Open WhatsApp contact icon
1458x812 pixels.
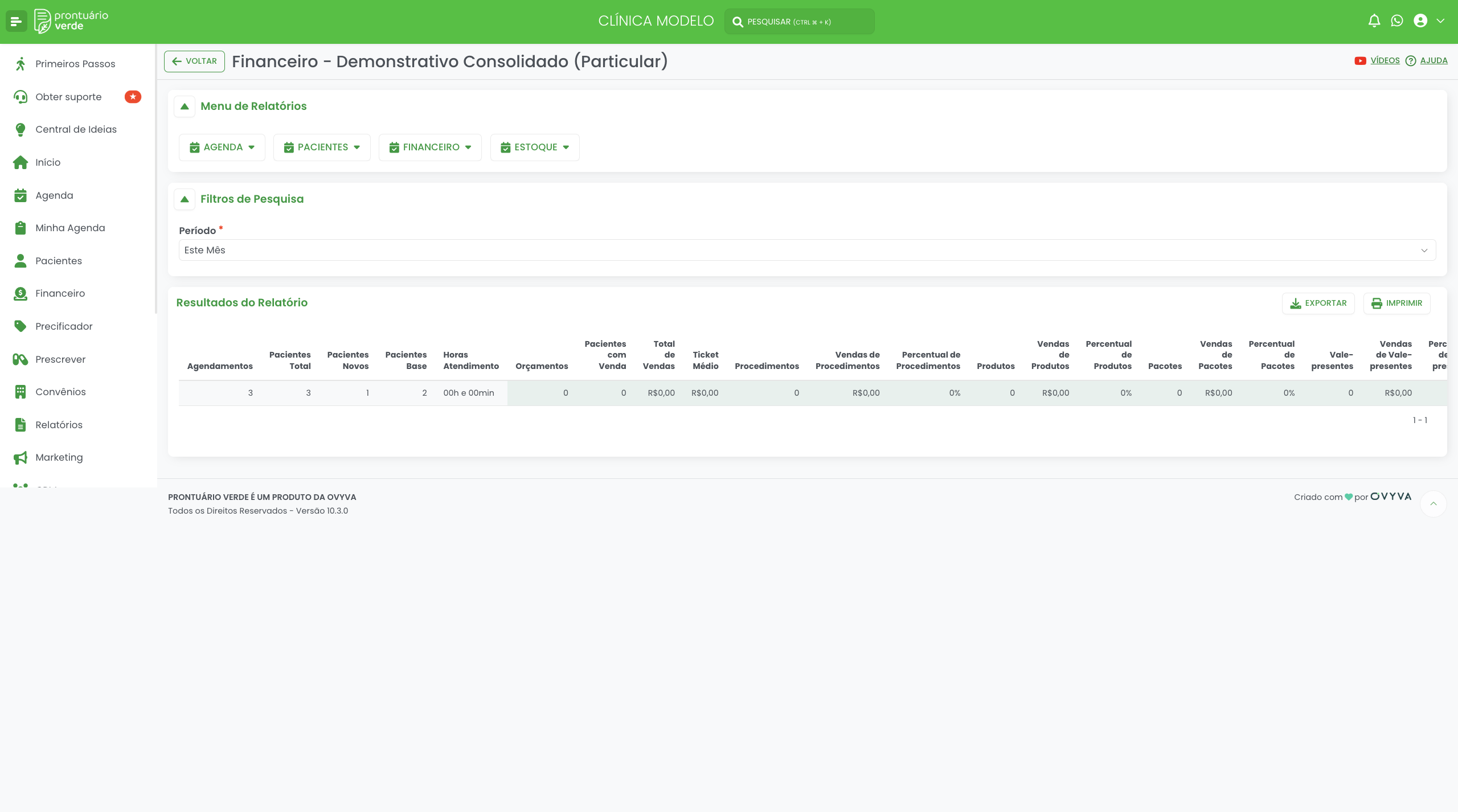(x=1397, y=21)
